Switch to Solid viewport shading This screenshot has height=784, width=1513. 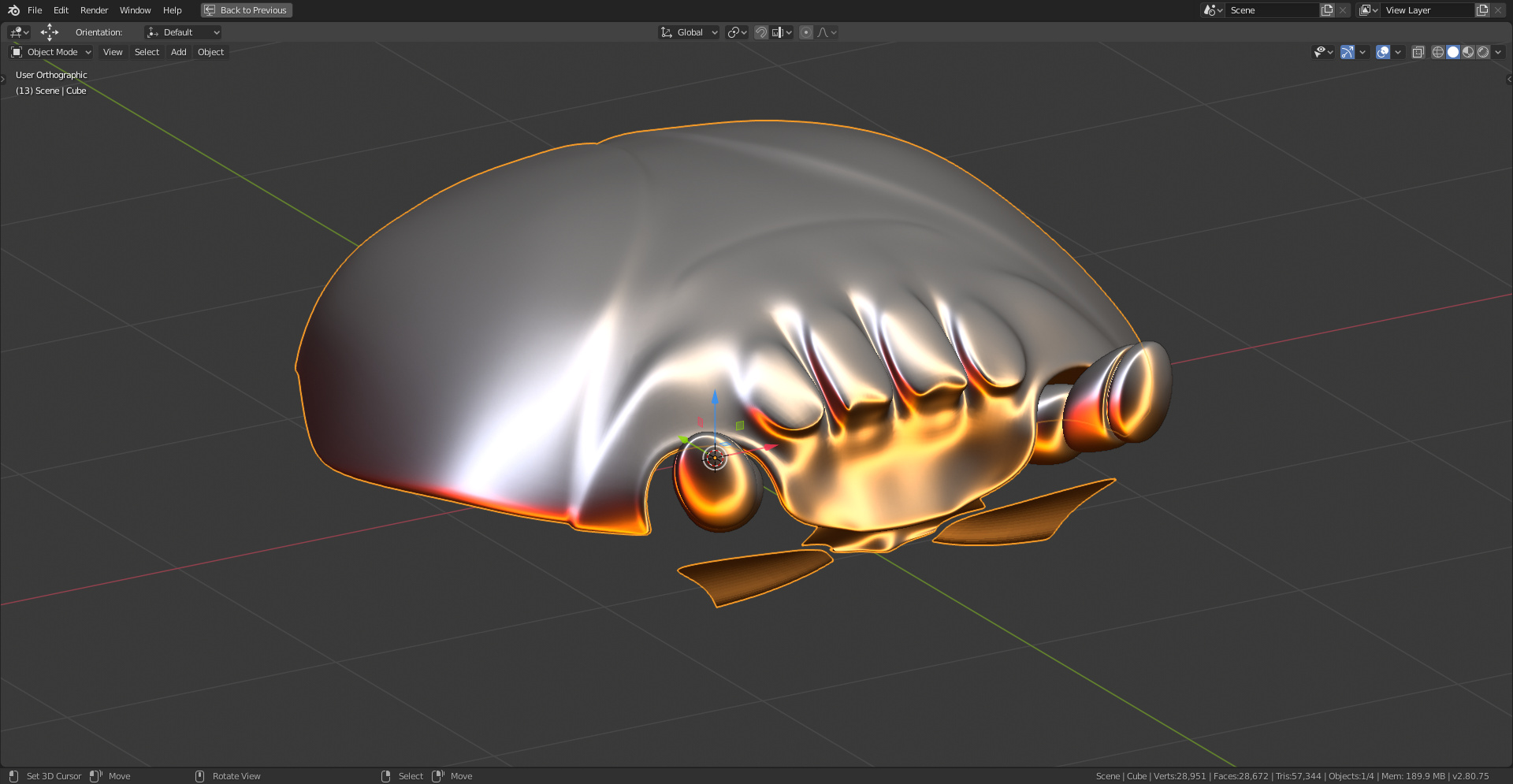click(x=1453, y=52)
